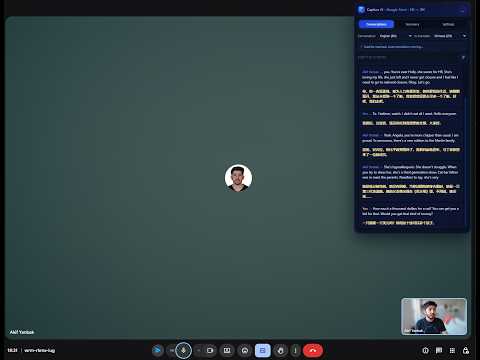Click the red leave call button
Image resolution: width=480 pixels, height=360 pixels.
coord(313,350)
